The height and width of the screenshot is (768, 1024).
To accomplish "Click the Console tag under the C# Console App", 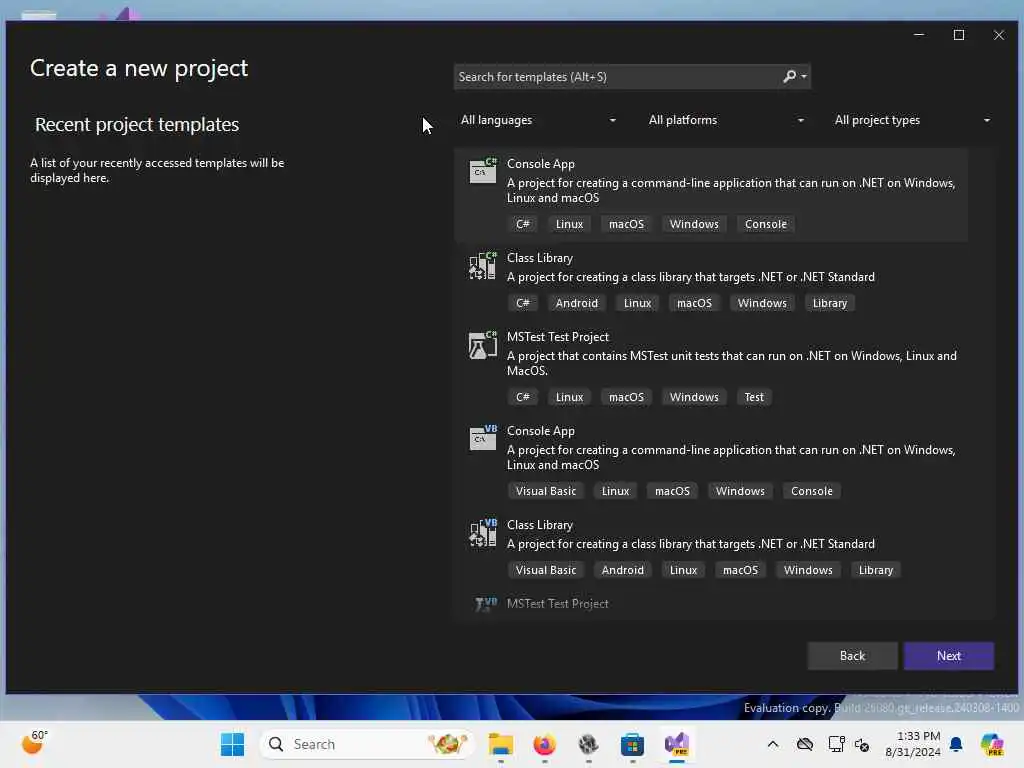I will point(765,224).
